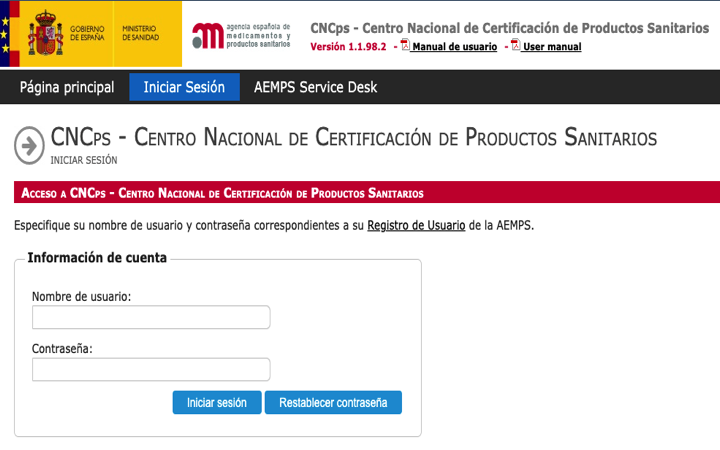Open the Manual de usuario link
The height and width of the screenshot is (450, 720).
tap(454, 47)
